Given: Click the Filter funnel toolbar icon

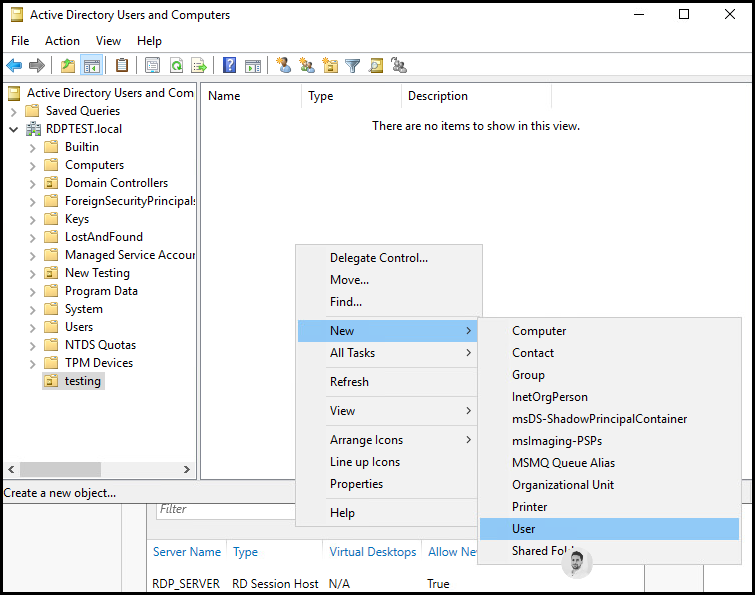Looking at the screenshot, I should [x=353, y=65].
